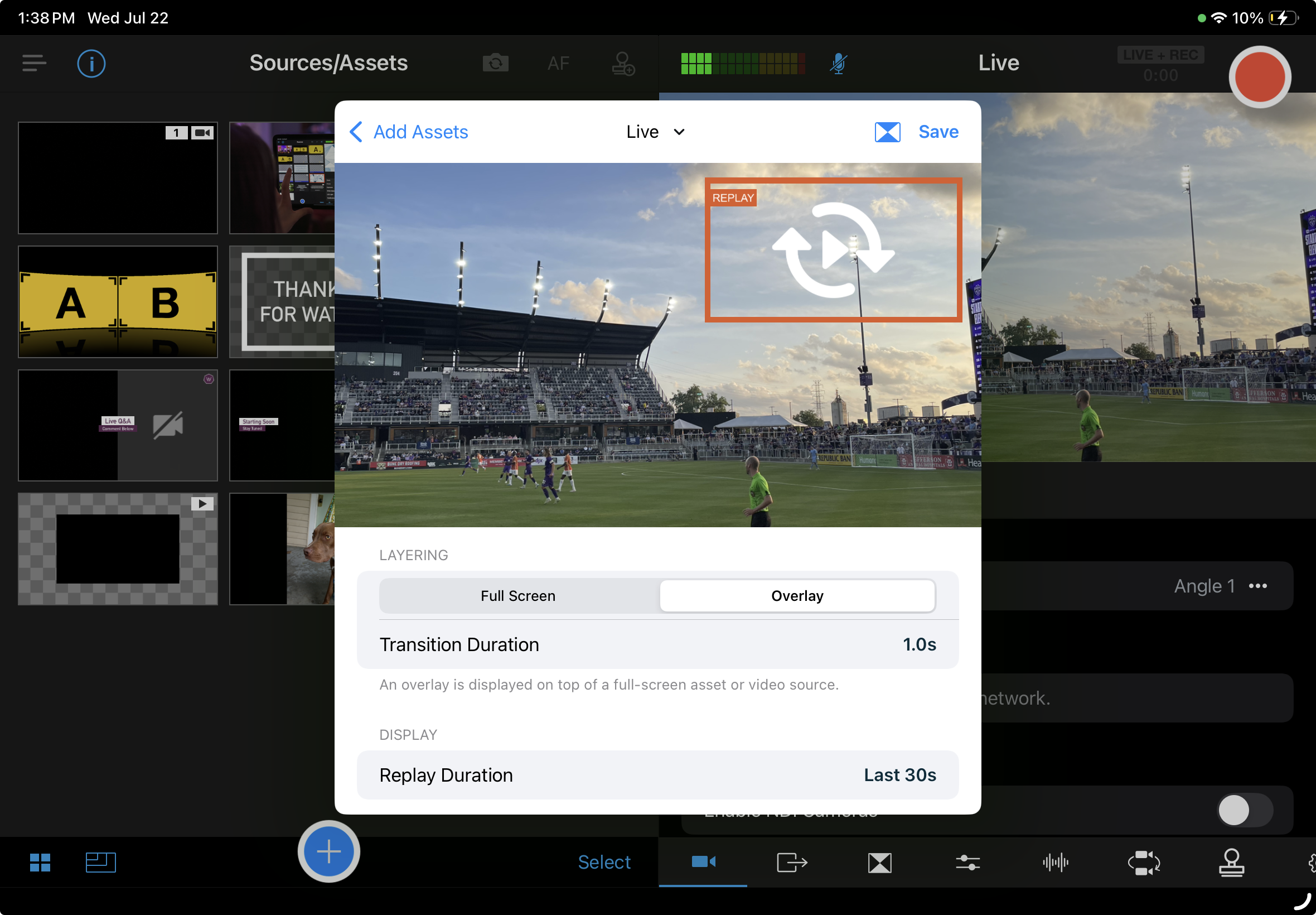Open the sliders adjustments tab
The image size is (1316, 915).
click(x=967, y=862)
